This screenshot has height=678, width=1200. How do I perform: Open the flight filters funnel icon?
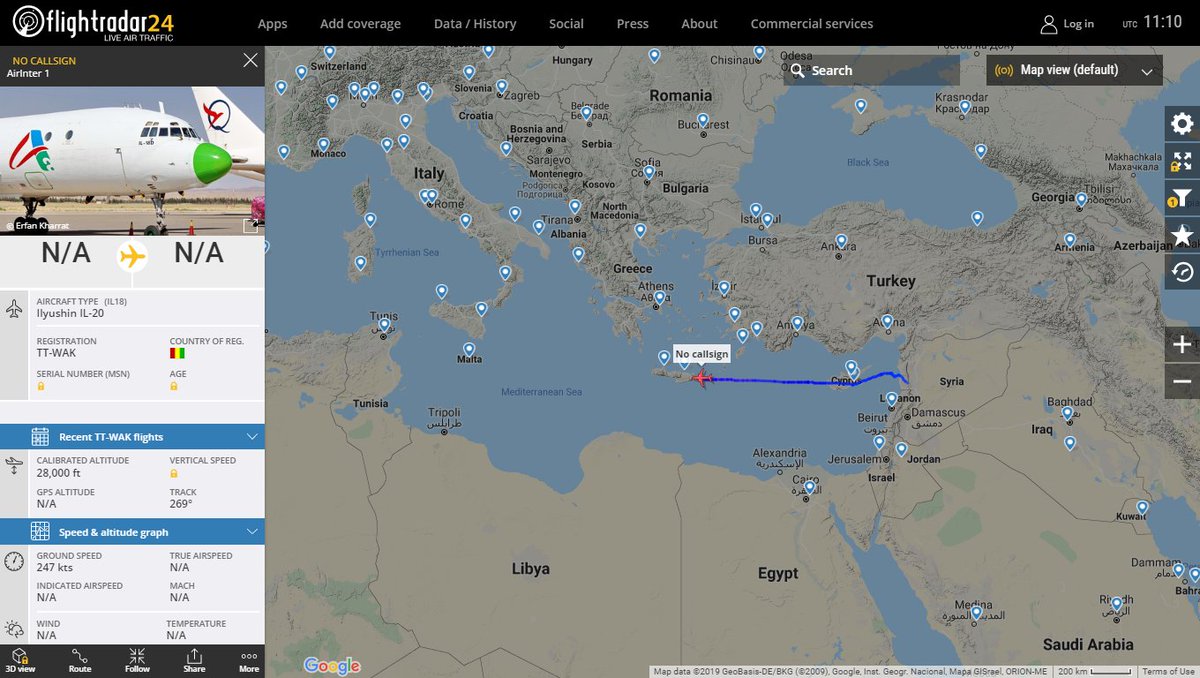[1182, 199]
